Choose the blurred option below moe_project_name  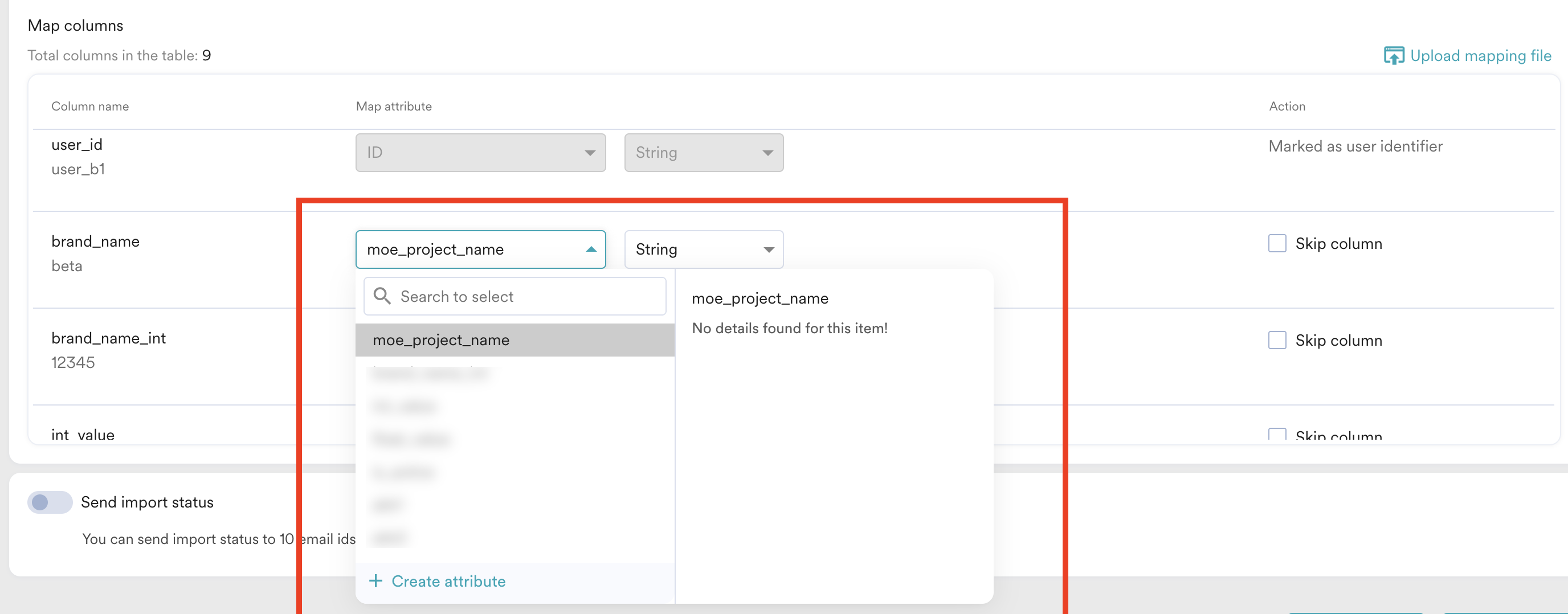pos(515,373)
